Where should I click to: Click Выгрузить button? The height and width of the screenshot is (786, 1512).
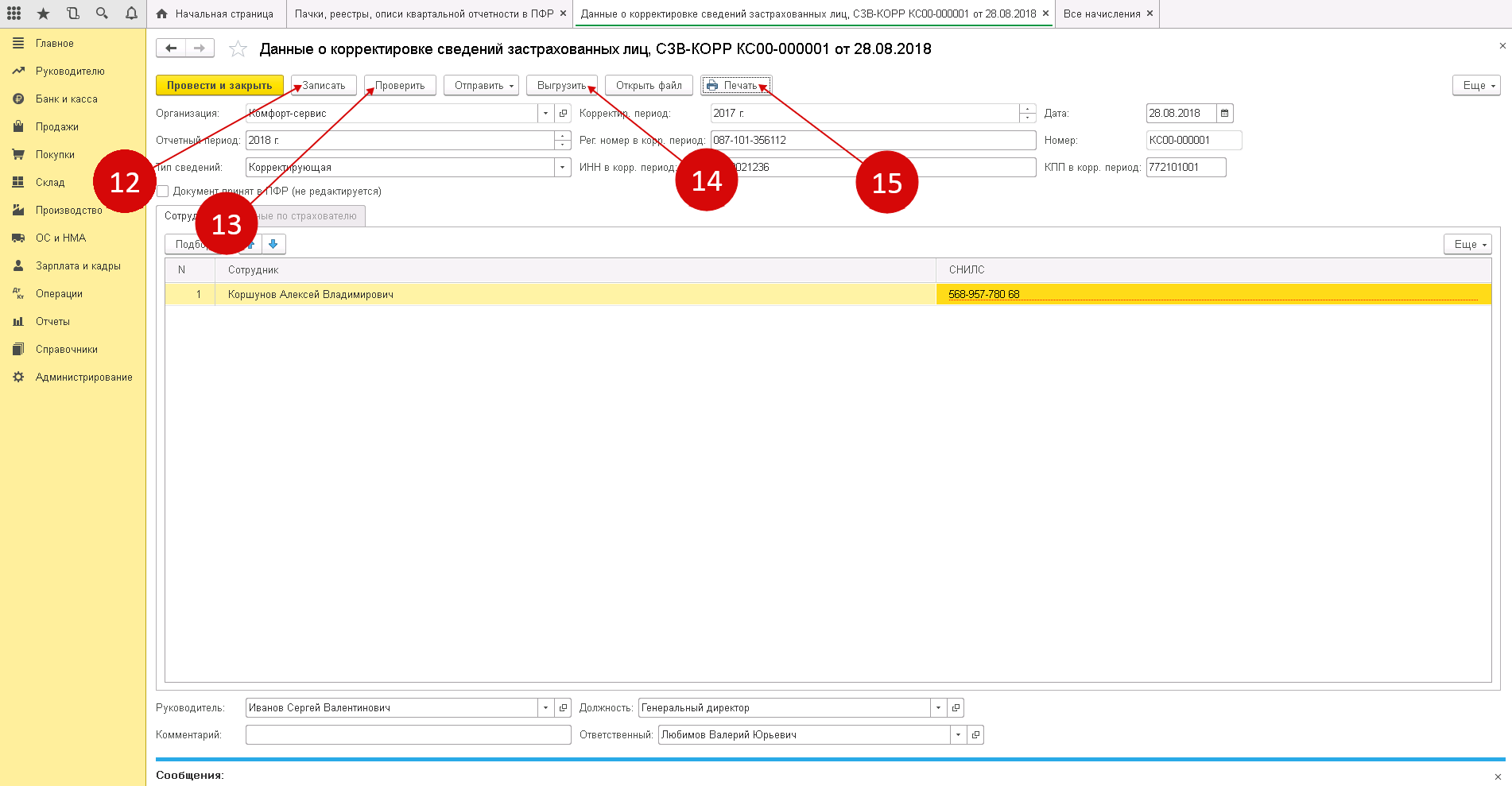[561, 85]
